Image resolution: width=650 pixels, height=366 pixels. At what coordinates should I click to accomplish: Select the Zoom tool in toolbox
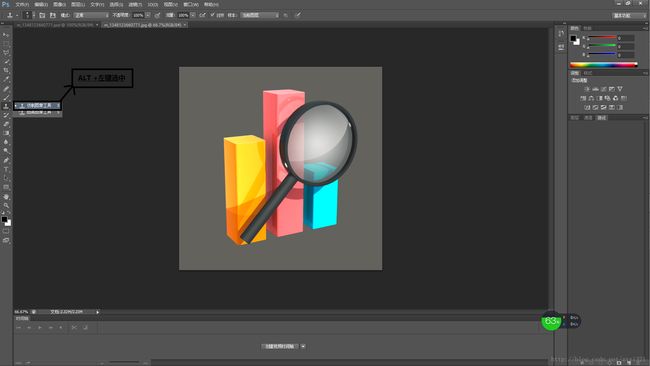click(6, 205)
